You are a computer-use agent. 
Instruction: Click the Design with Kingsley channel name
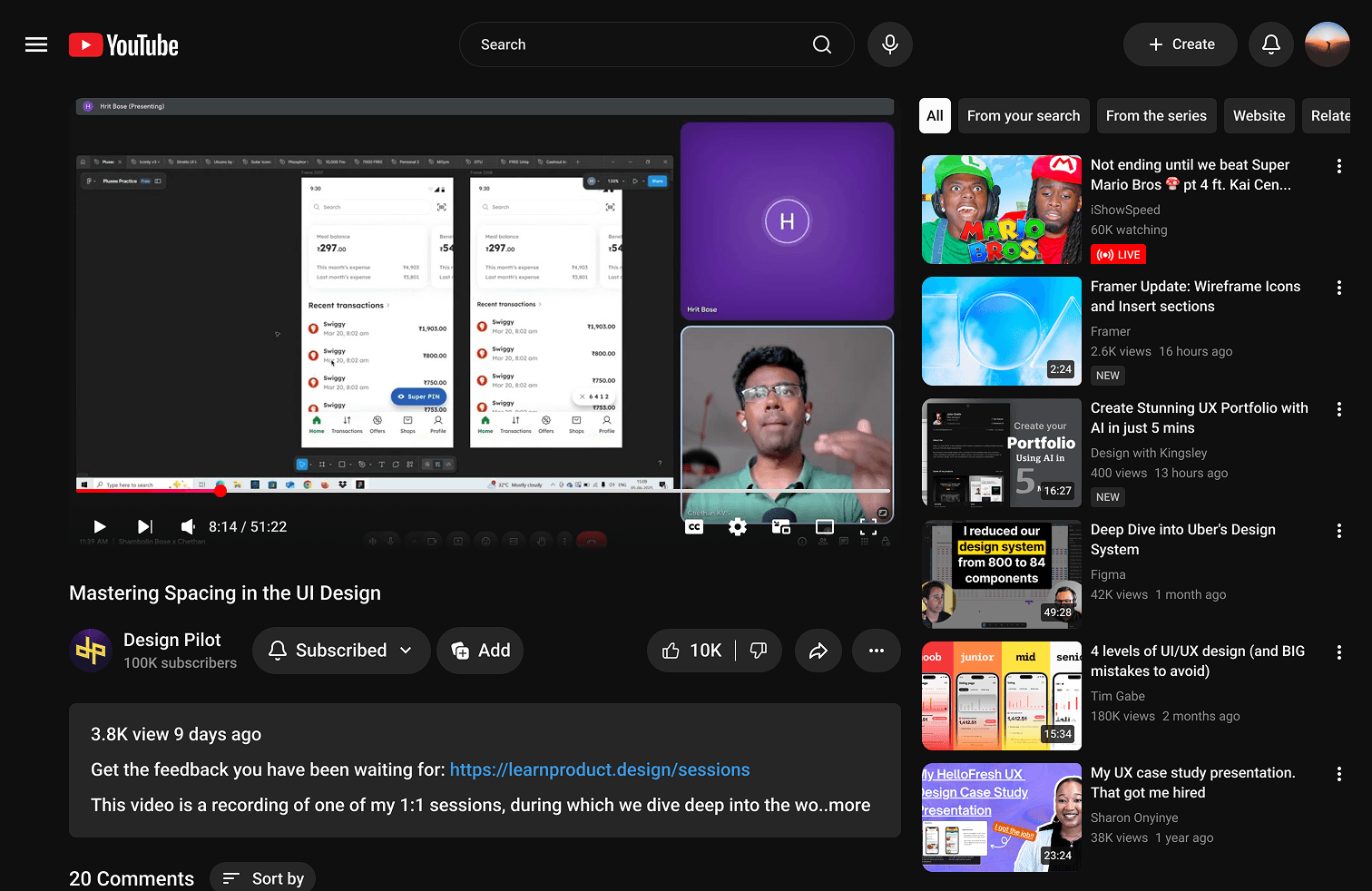[x=1149, y=453]
